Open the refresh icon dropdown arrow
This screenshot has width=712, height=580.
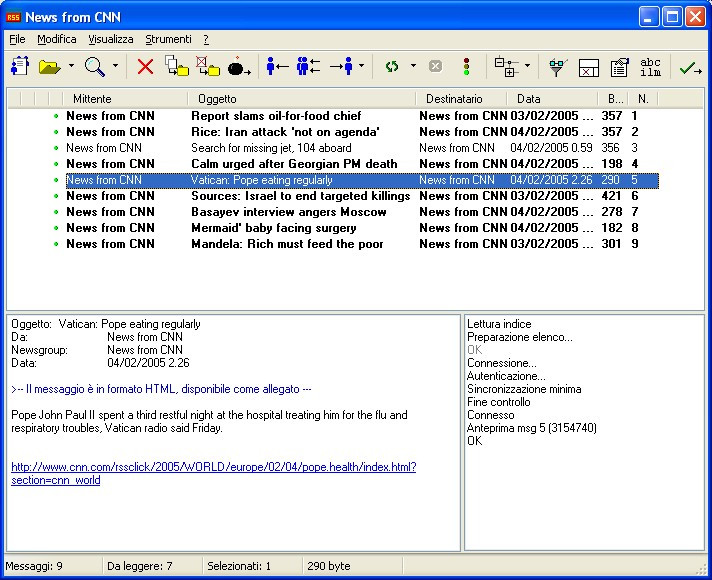pos(413,66)
